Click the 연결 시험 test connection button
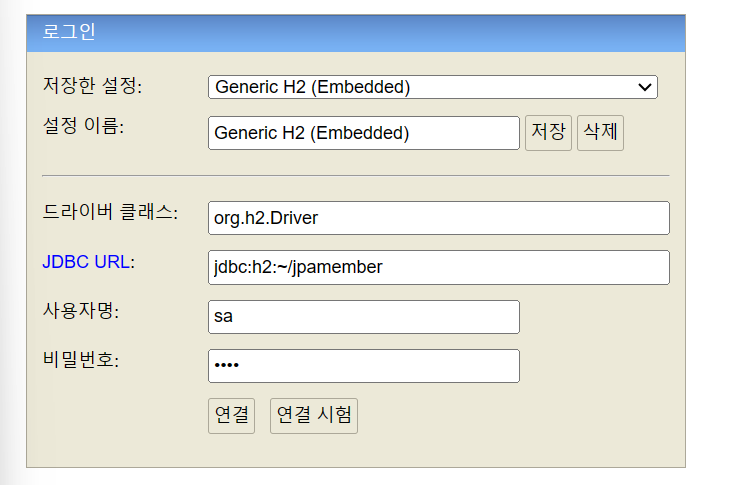This screenshot has width=735, height=485. tap(314, 416)
